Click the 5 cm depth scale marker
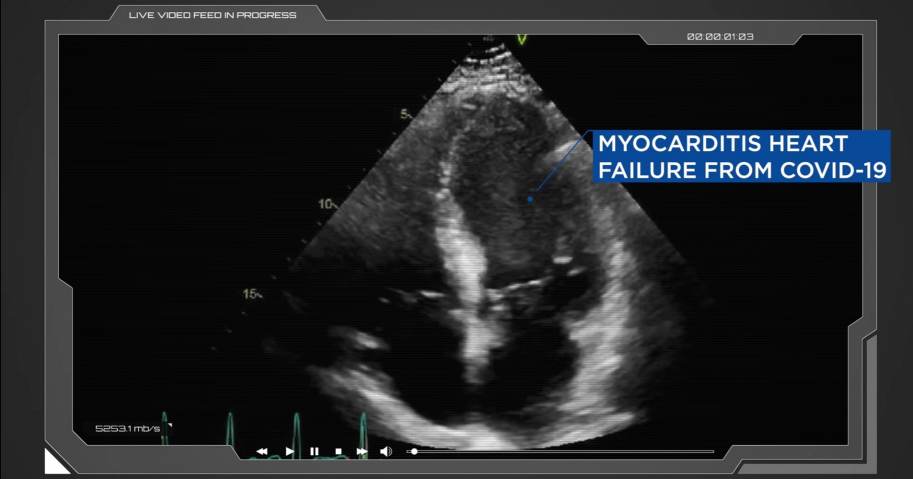 (406, 114)
